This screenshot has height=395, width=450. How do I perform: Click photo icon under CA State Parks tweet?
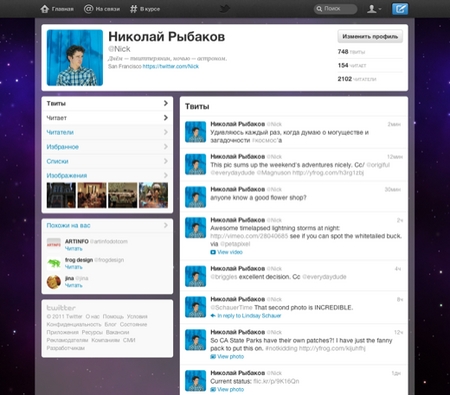(x=213, y=357)
